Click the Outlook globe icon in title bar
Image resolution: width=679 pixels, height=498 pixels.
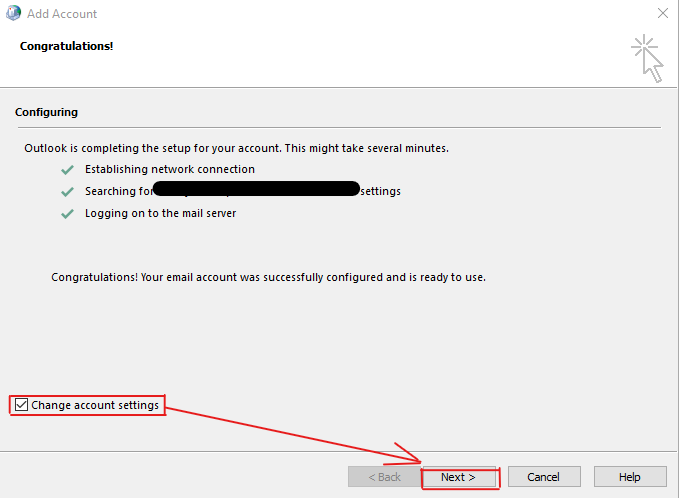[x=13, y=13]
